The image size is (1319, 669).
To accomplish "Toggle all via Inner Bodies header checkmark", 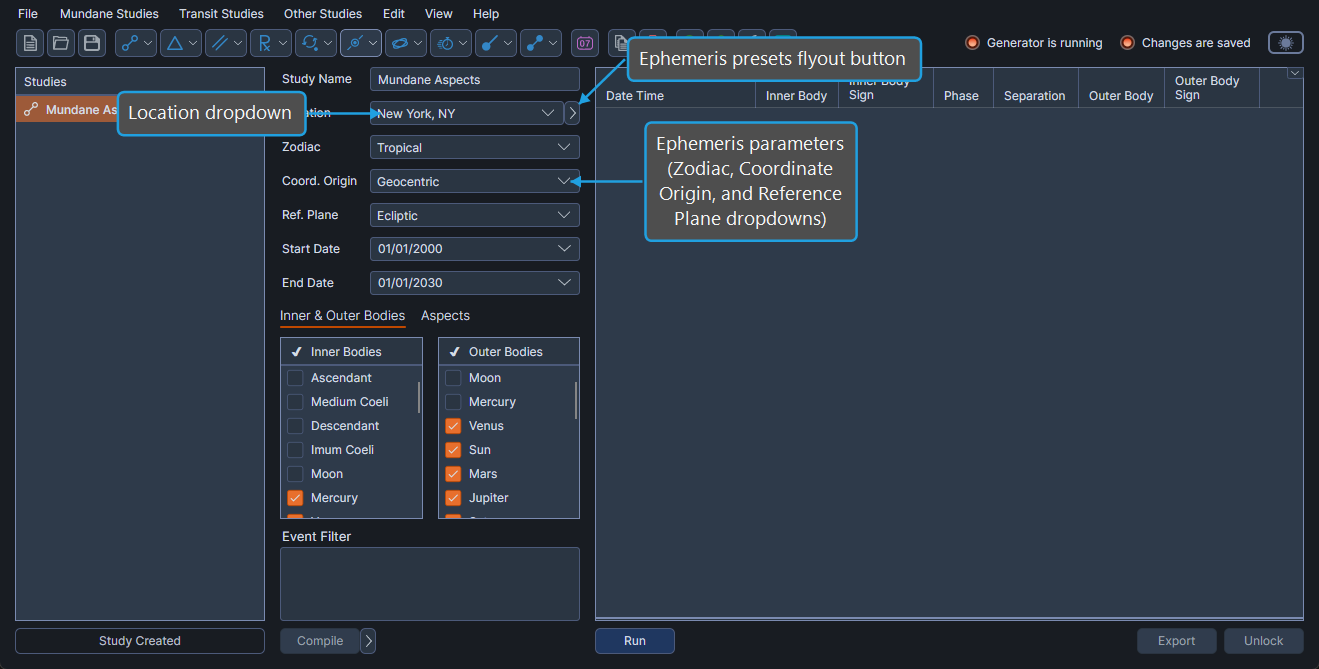I will coord(296,352).
